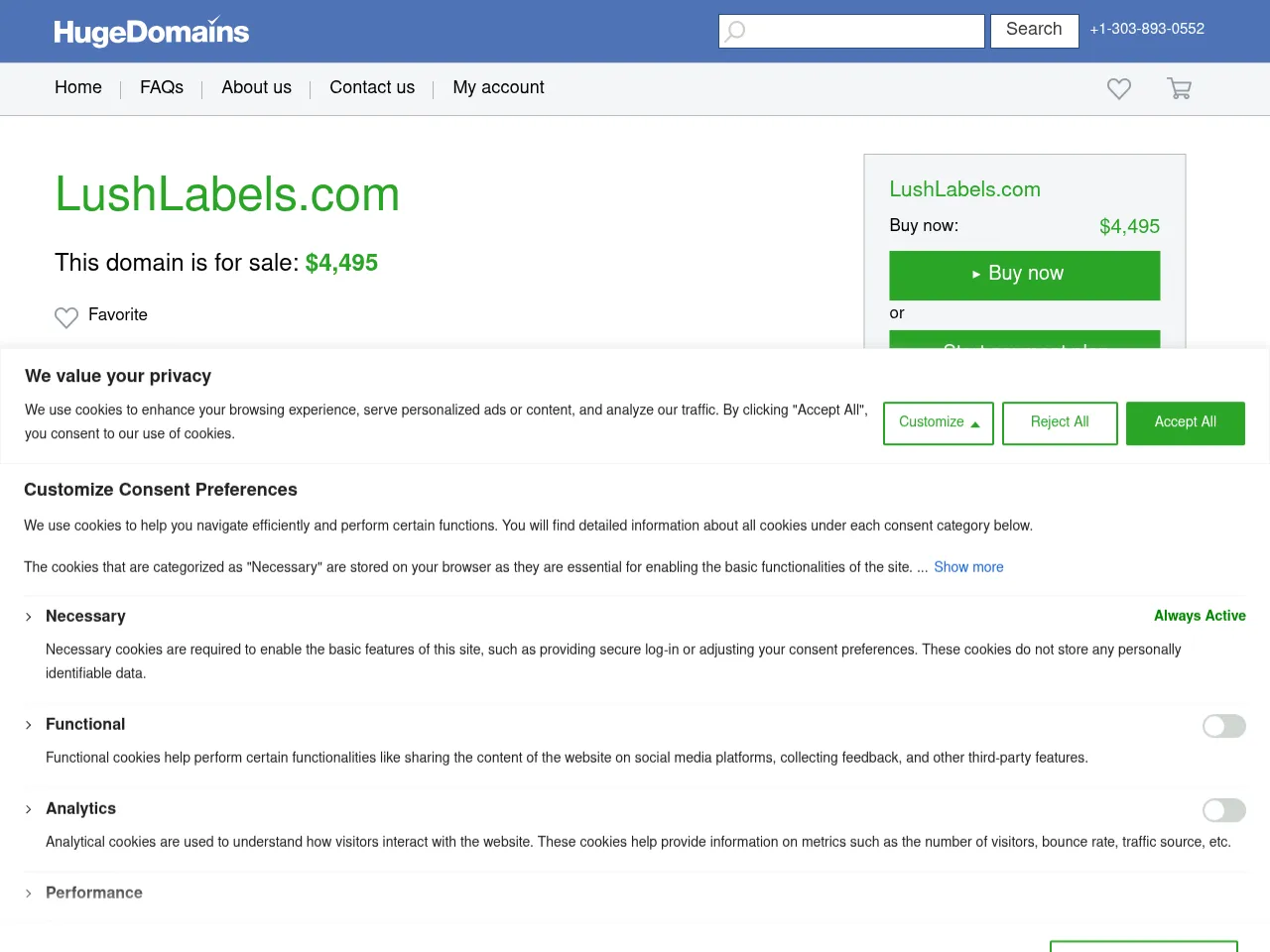Expand the Functional cookies category
This screenshot has height=952, width=1270.
[x=28, y=725]
